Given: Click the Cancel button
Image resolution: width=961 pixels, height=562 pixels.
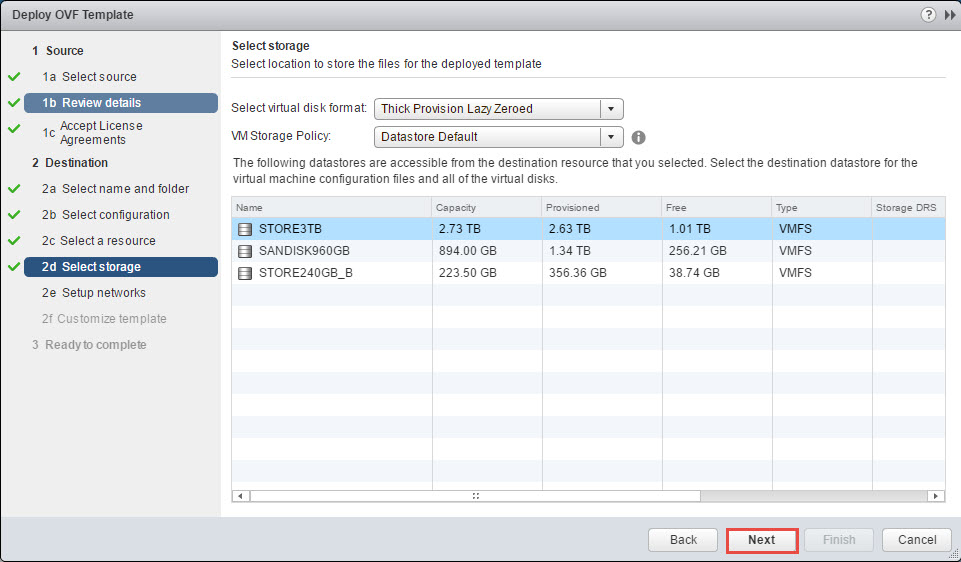Looking at the screenshot, I should point(917,540).
